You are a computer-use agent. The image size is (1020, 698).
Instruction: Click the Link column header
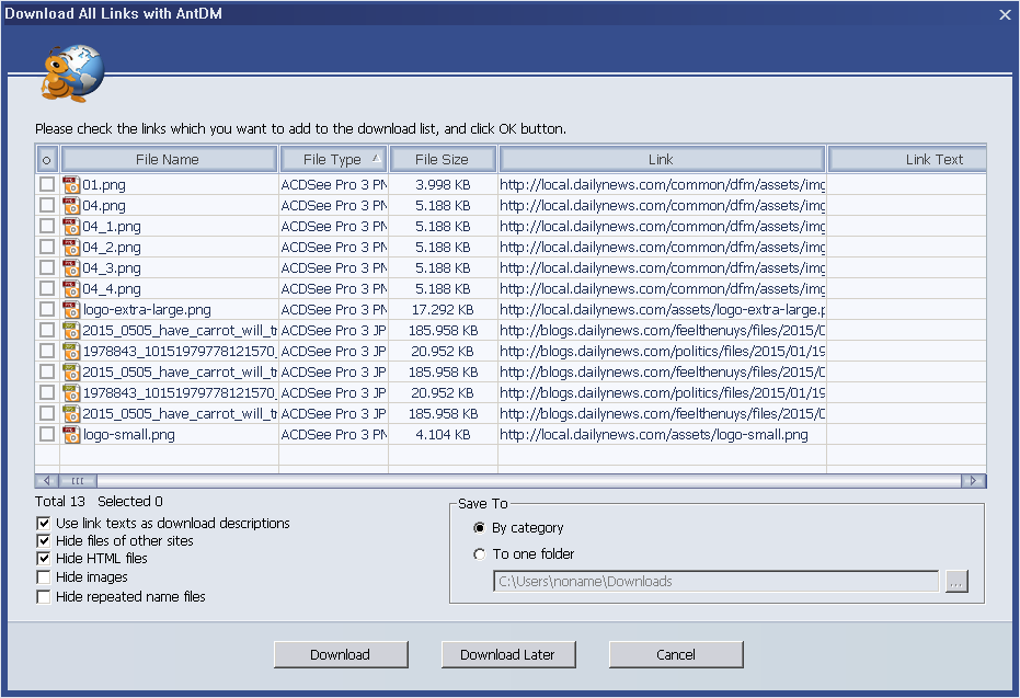pos(662,160)
